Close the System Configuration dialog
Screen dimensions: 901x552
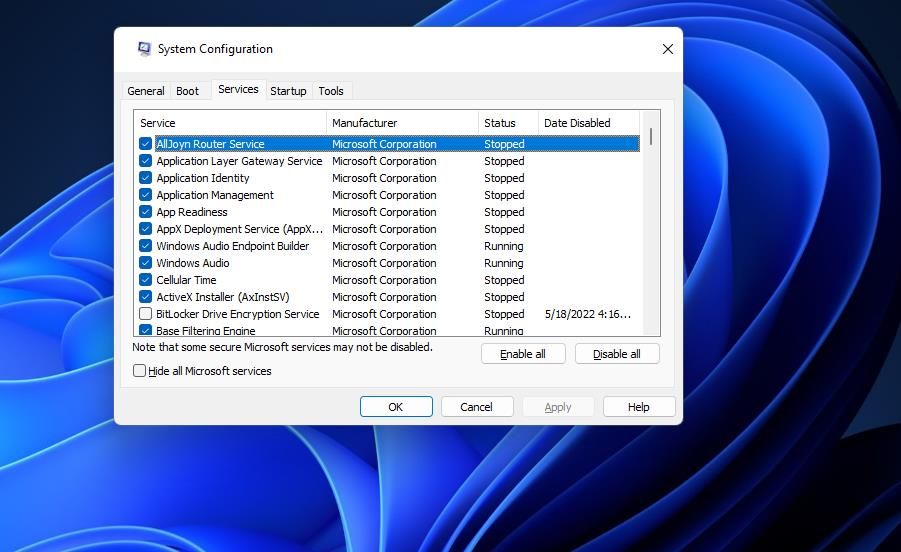click(668, 49)
